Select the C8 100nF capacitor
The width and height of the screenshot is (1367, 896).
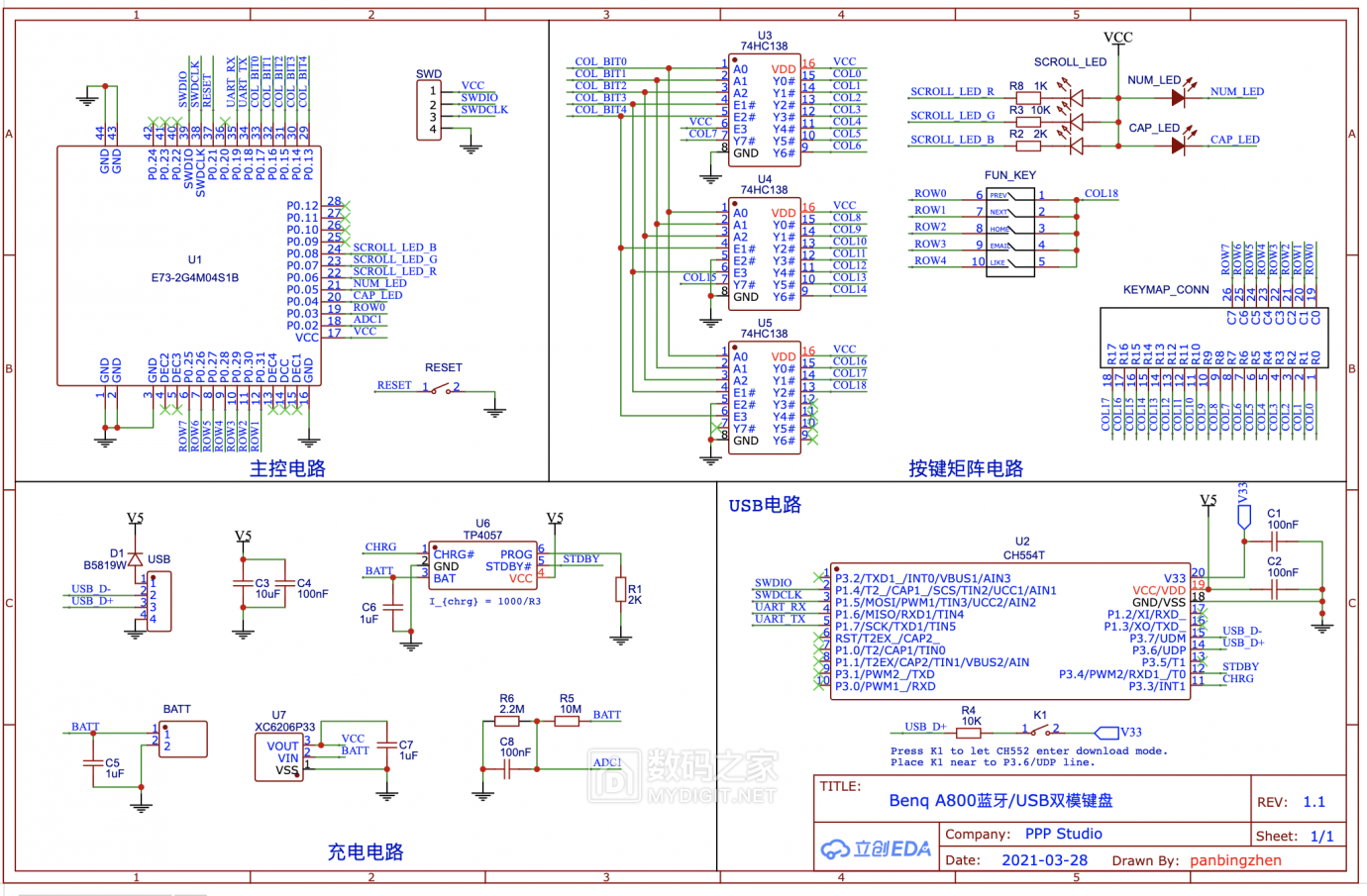[x=506, y=768]
